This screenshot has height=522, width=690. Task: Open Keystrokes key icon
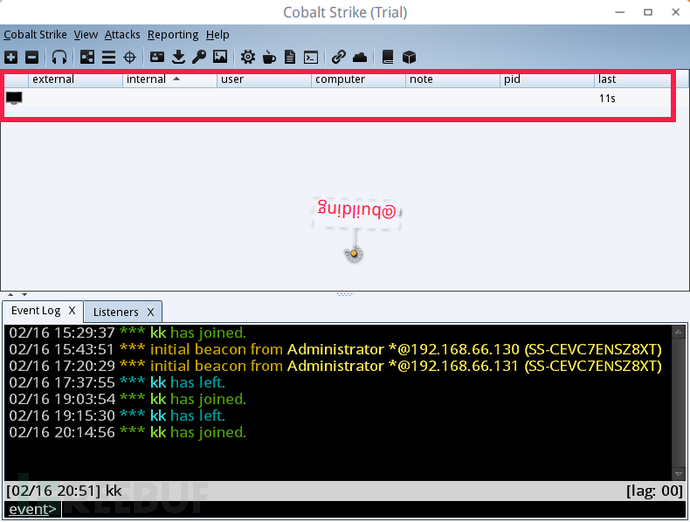coord(199,57)
